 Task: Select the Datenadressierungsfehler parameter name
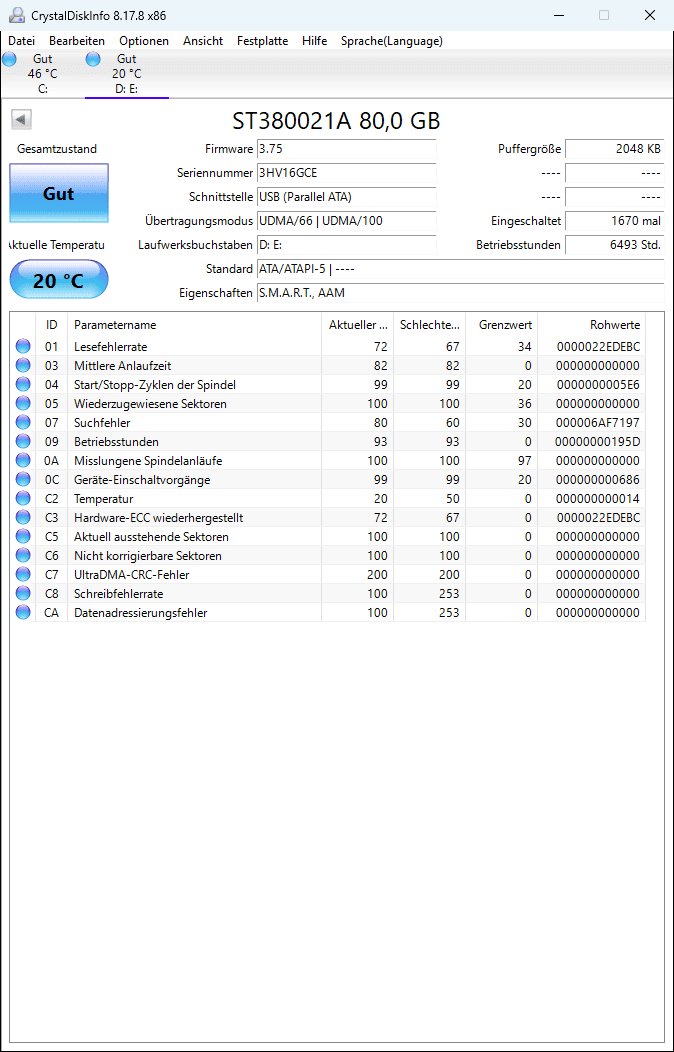(x=141, y=613)
